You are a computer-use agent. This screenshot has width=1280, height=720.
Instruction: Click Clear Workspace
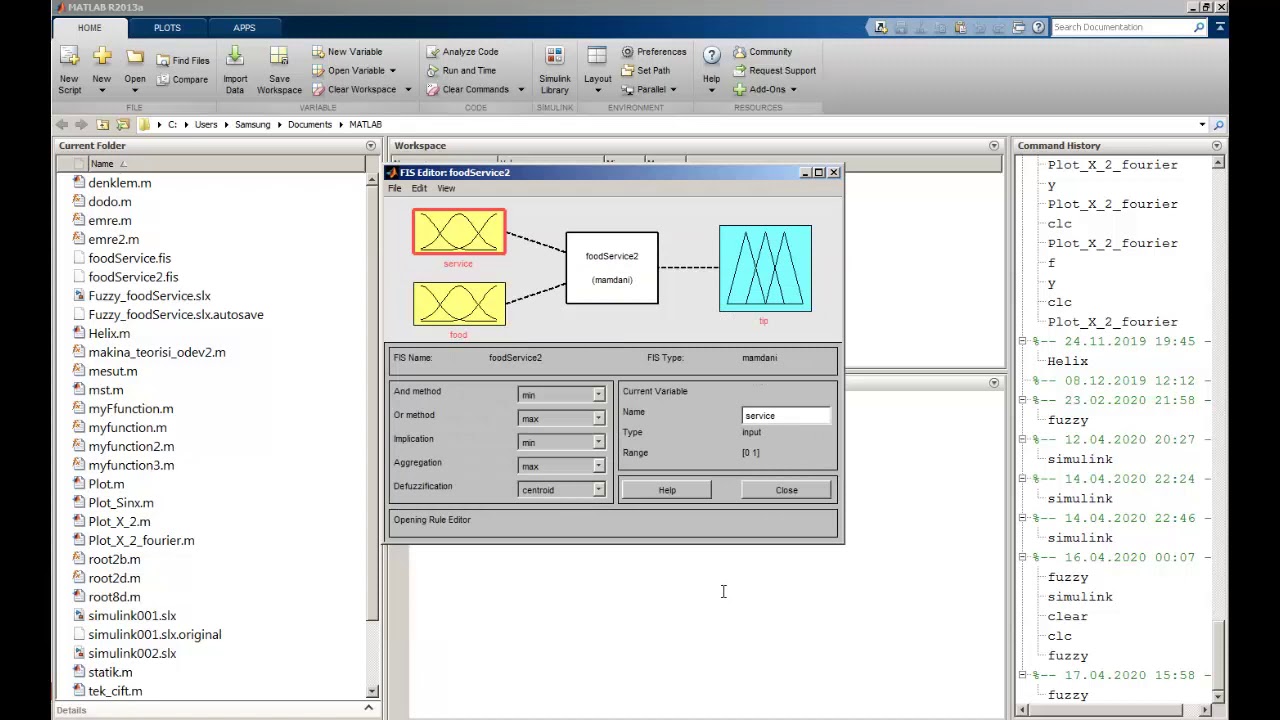[x=353, y=90]
